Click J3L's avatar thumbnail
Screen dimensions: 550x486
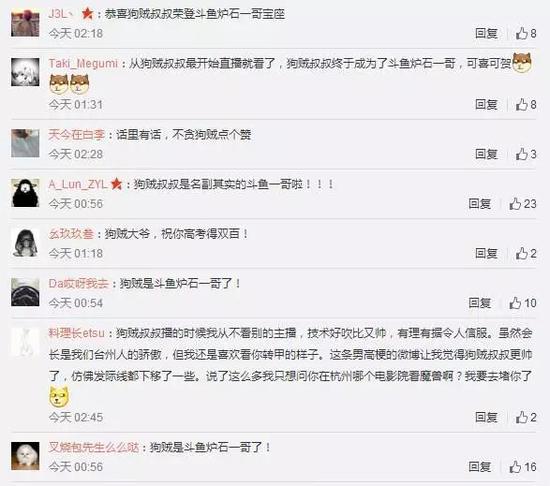click(x=25, y=23)
